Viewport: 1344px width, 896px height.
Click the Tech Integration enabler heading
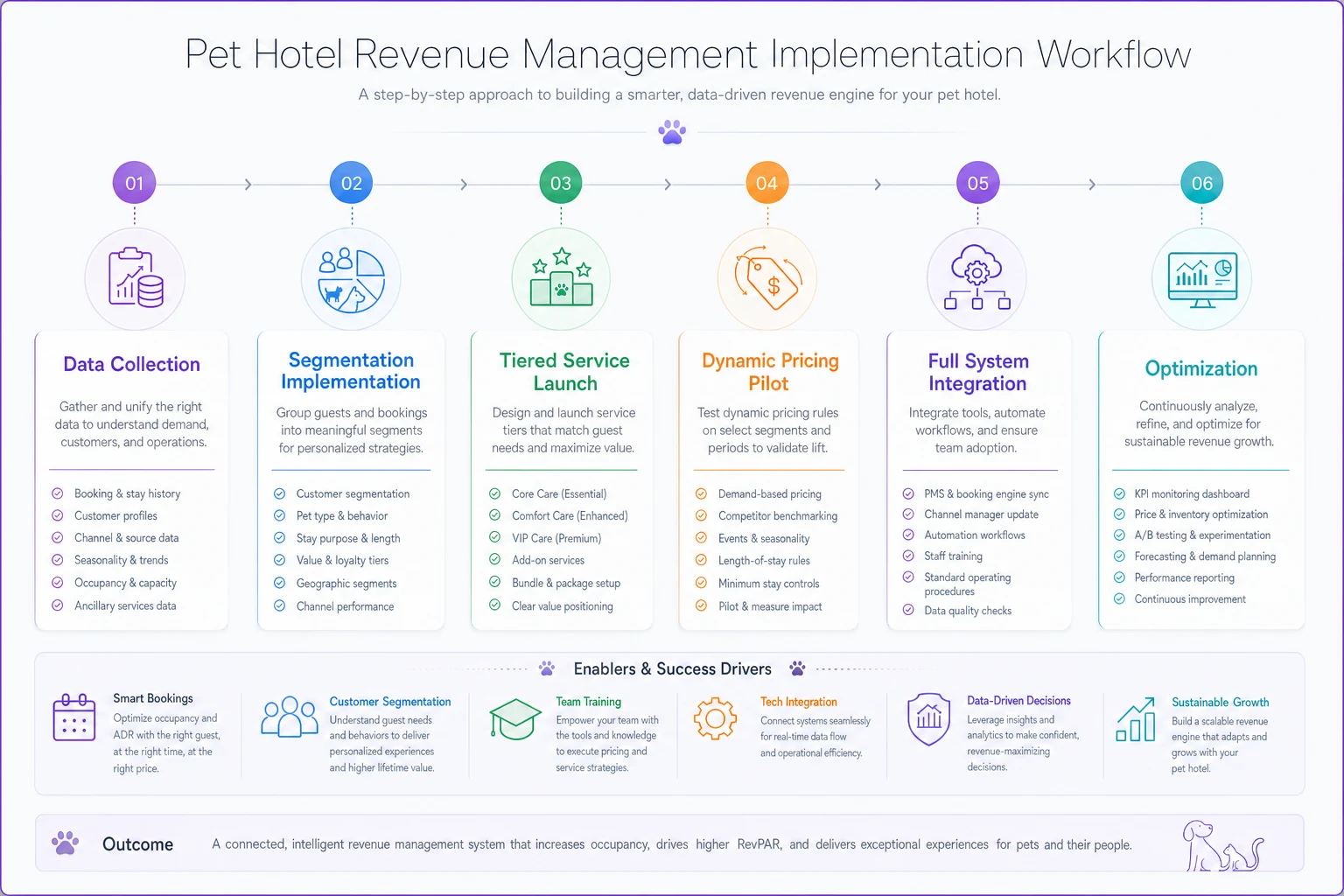(x=799, y=702)
